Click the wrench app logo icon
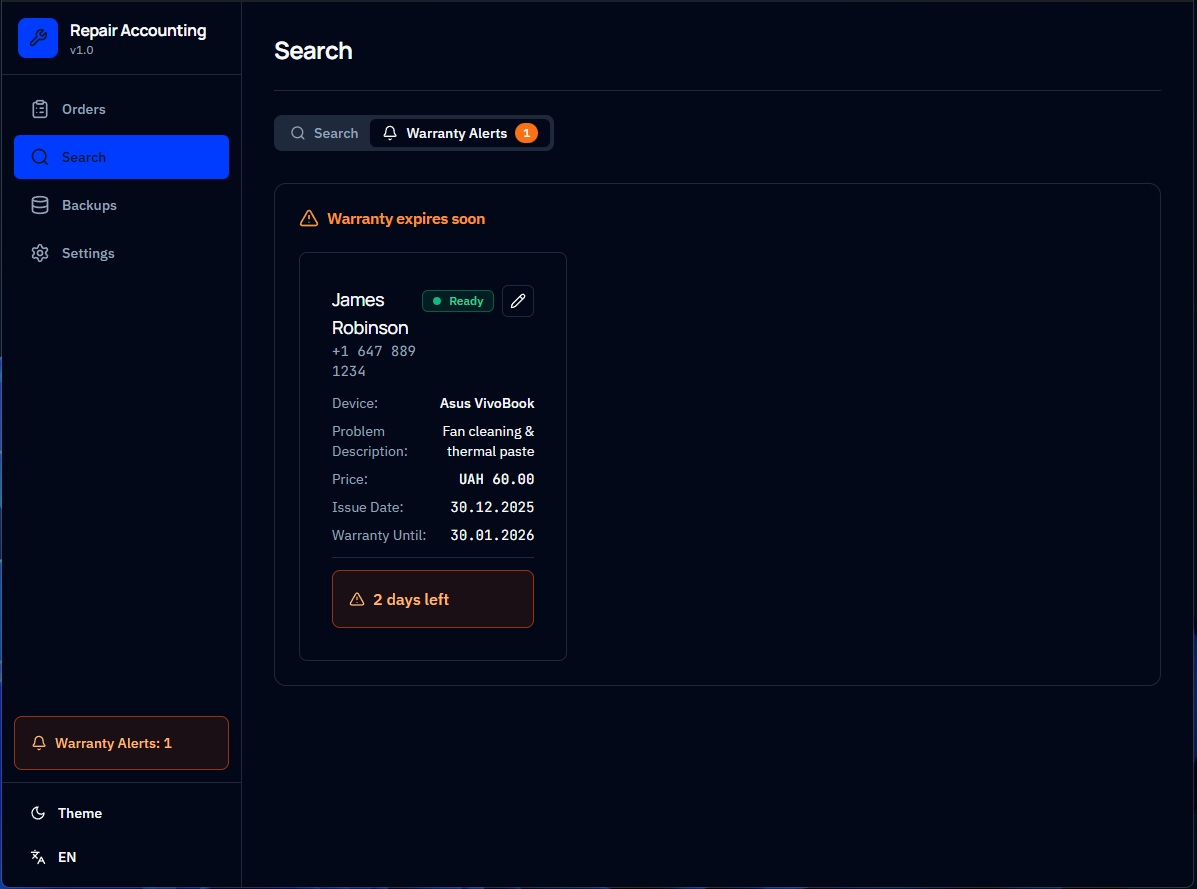Screen dimensions: 1197x889 pos(38,38)
